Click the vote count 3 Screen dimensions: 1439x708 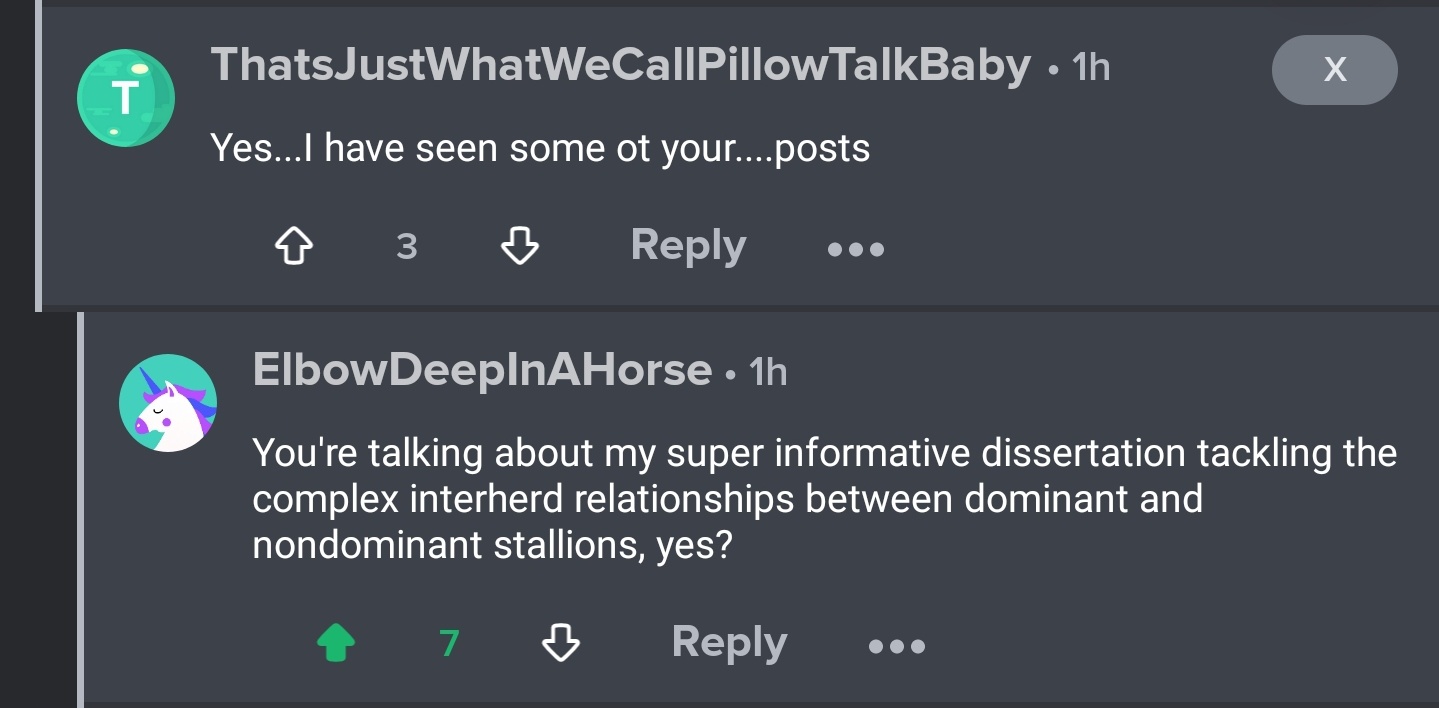tap(406, 247)
